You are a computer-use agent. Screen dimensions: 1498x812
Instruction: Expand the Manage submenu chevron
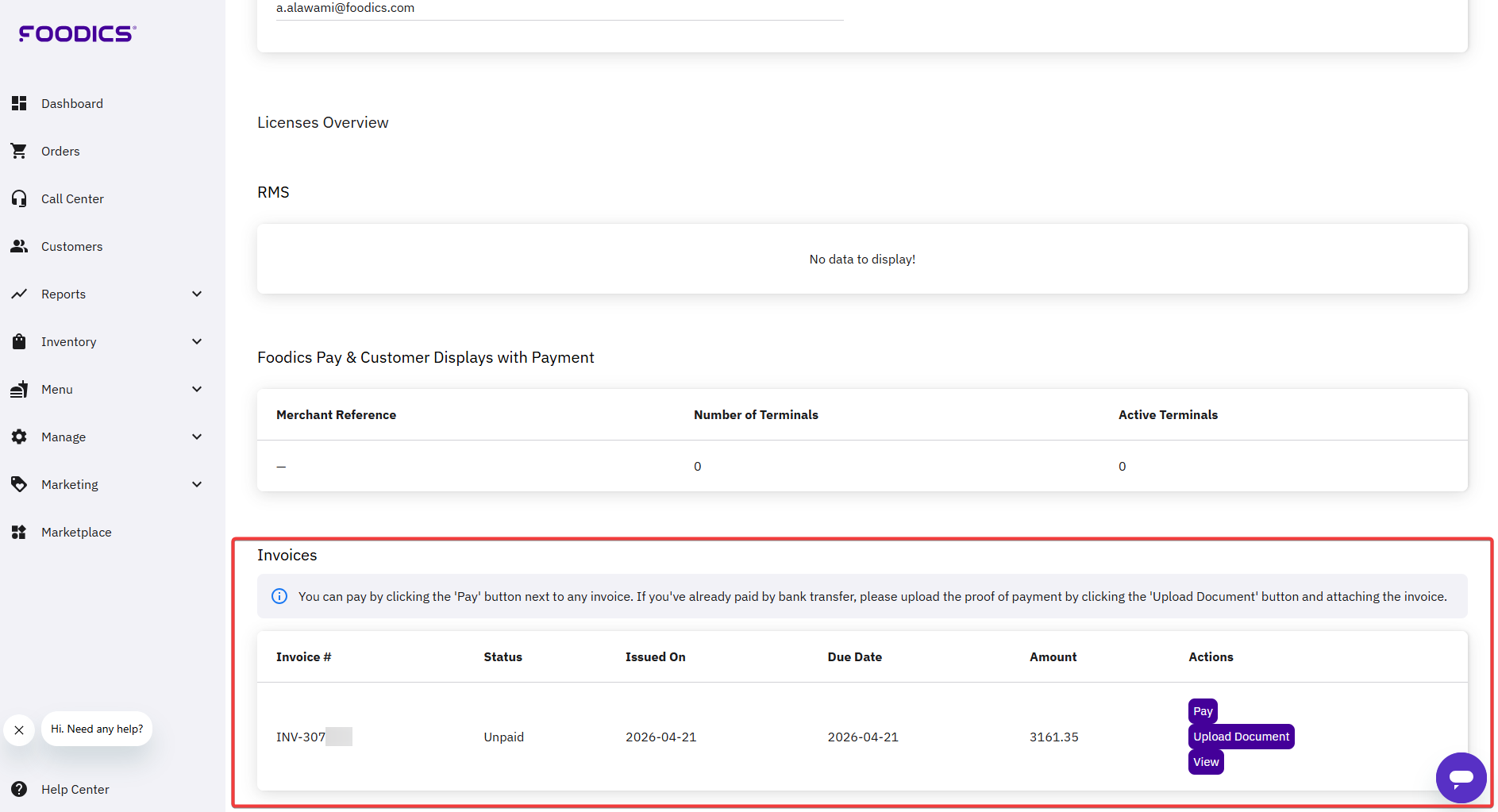[x=197, y=437]
